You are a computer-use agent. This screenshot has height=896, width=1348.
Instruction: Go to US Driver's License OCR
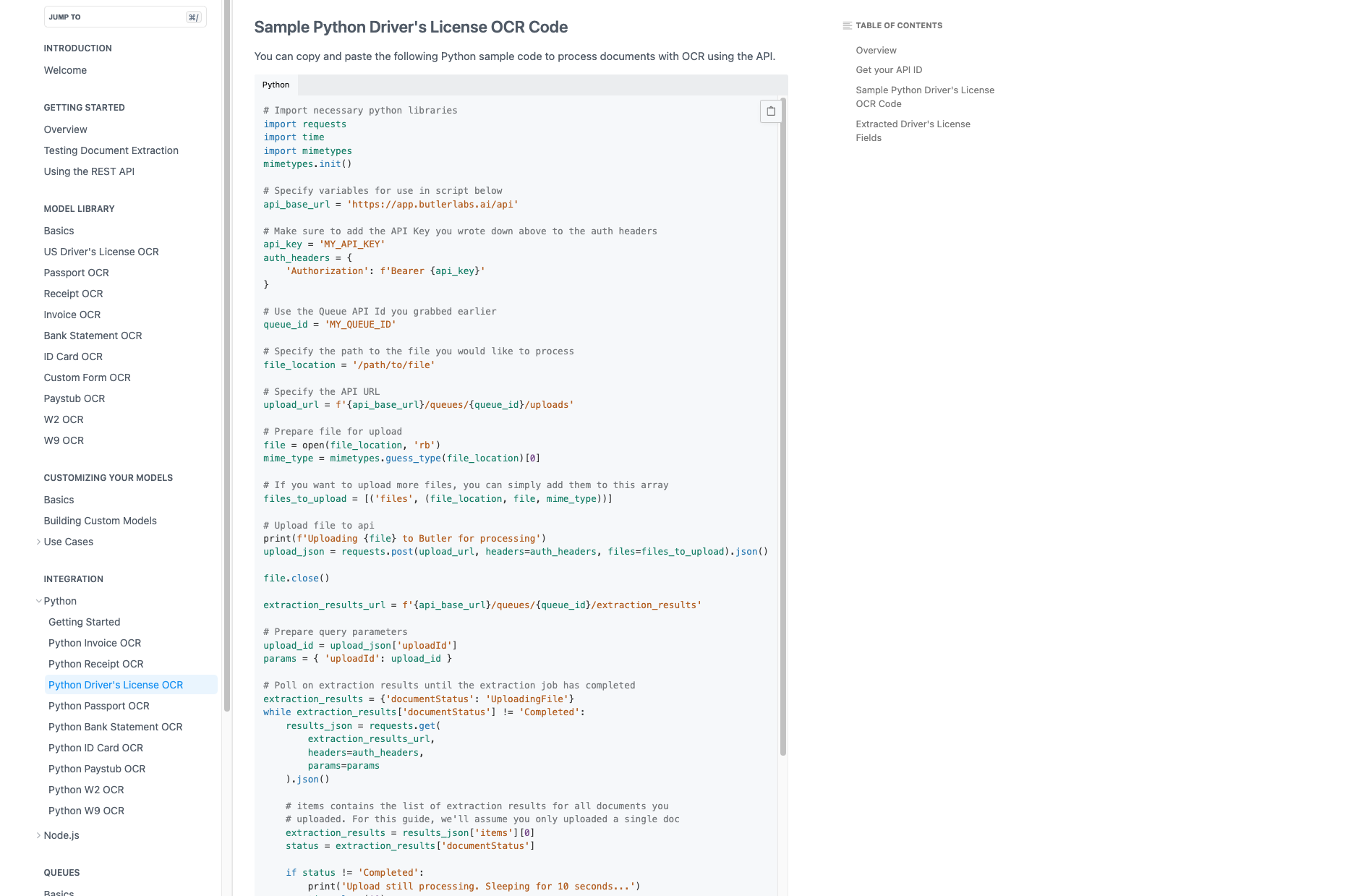(101, 252)
